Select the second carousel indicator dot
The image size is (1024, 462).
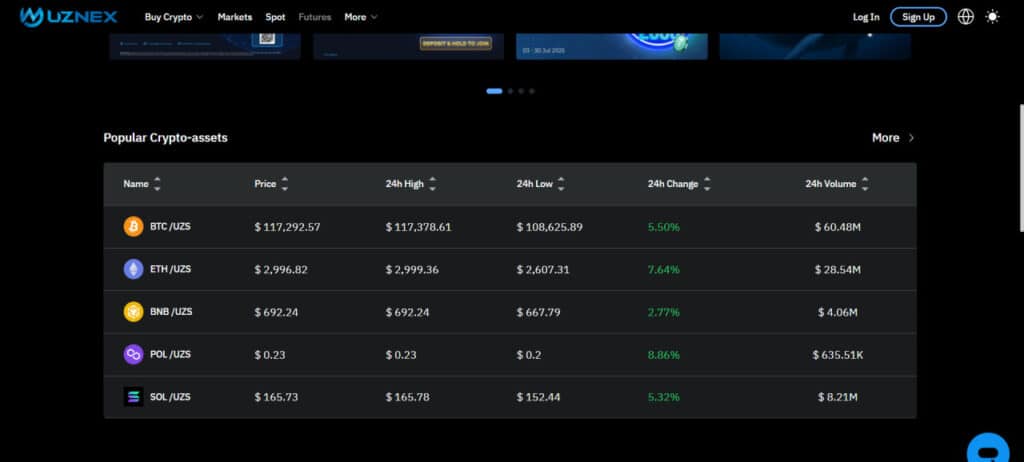(x=511, y=91)
